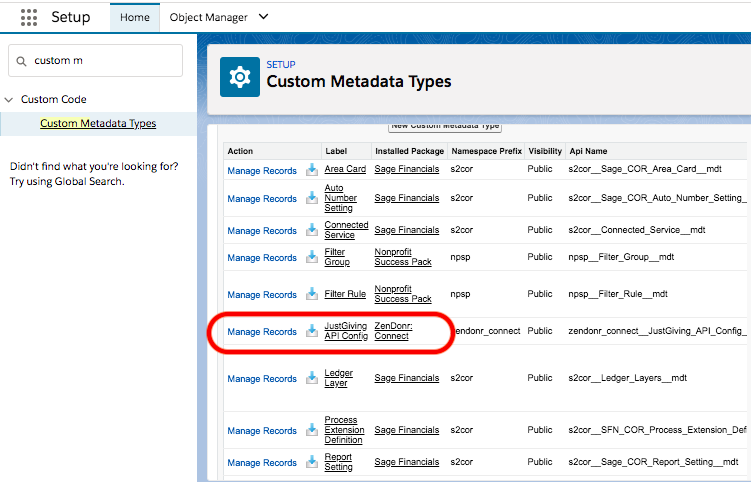
Task: Click the Label column header
Action: point(336,151)
